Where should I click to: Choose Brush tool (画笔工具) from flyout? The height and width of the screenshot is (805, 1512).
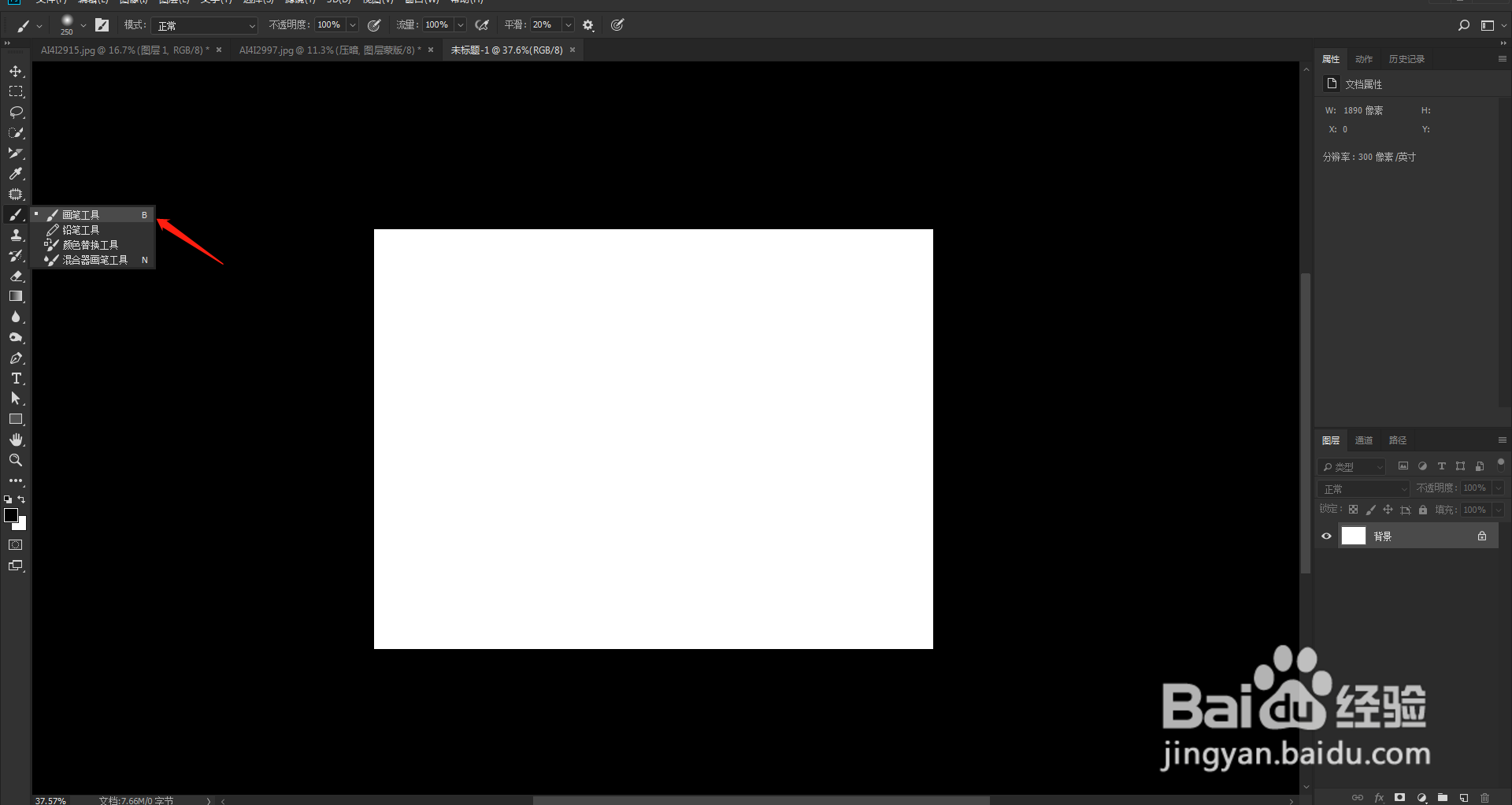click(93, 215)
